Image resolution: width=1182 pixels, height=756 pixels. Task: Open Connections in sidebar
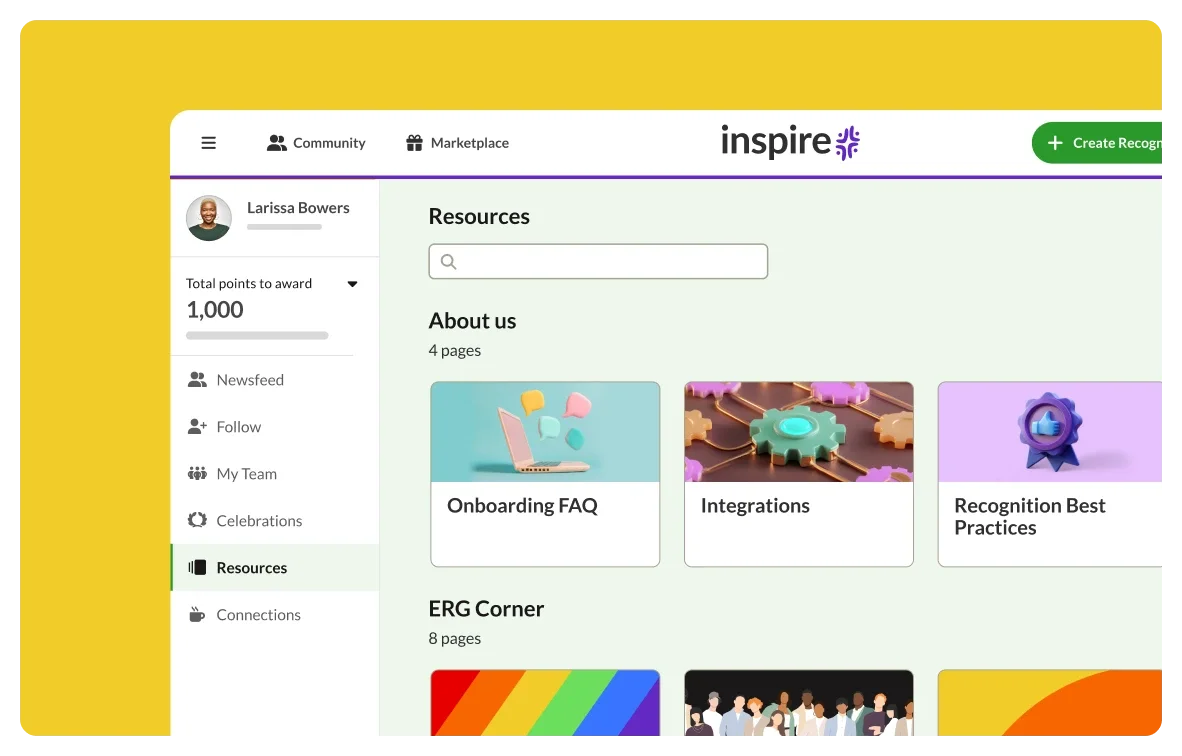[x=275, y=615]
